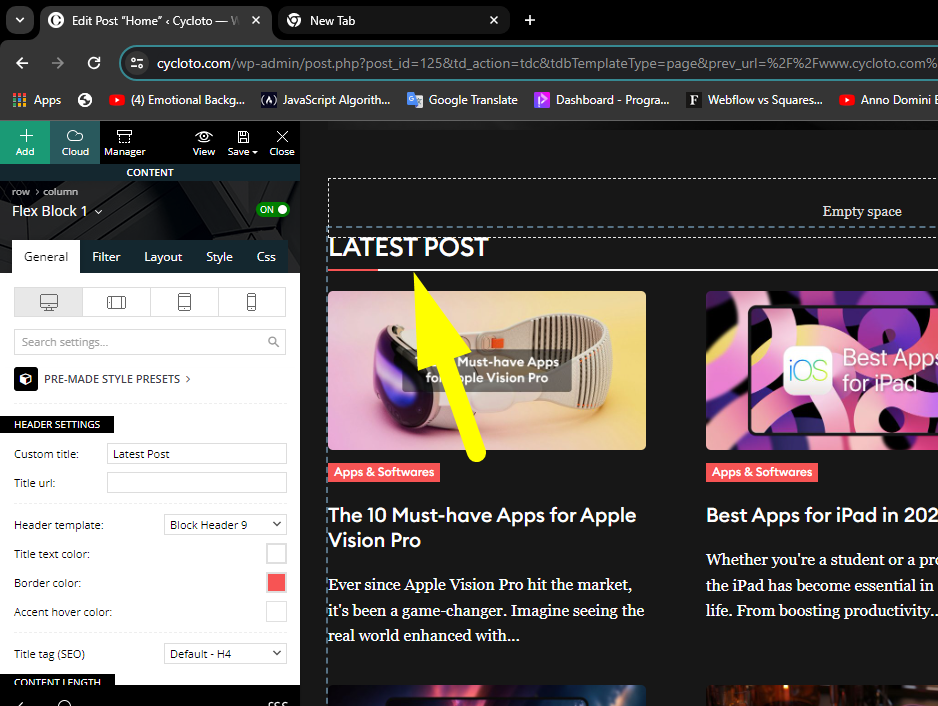This screenshot has height=706, width=938.
Task: Click the browser back arrow
Action: point(22,63)
